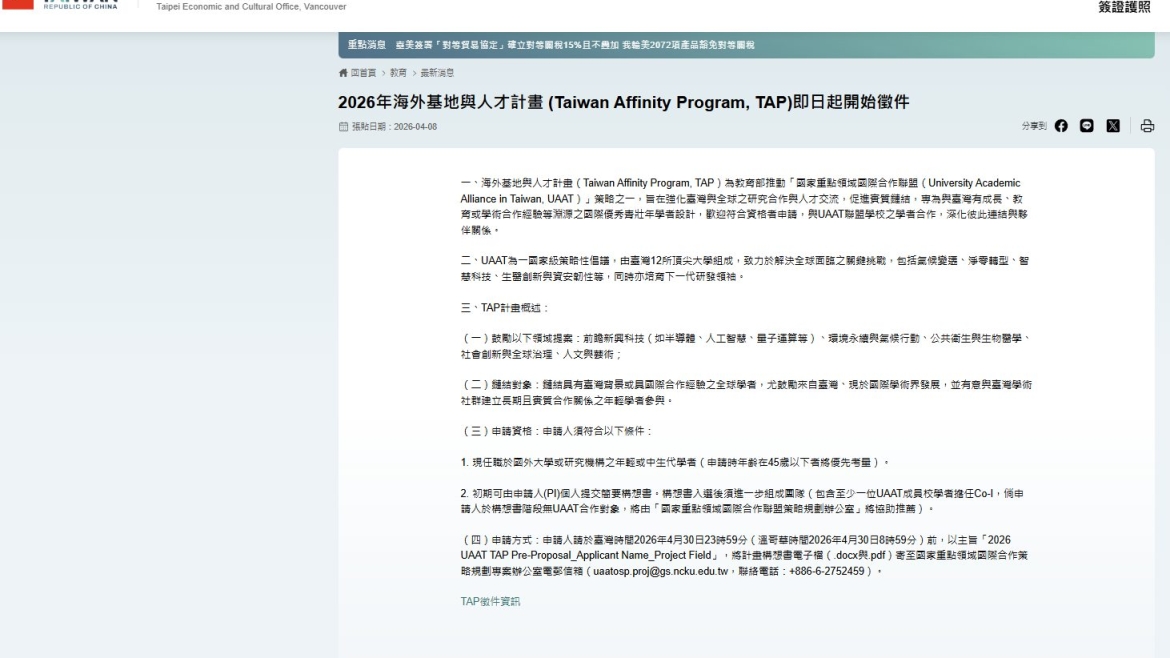Screen dimensions: 1170x658
Task: Click the ROC national emblem logo top-left
Action: (20, 5)
